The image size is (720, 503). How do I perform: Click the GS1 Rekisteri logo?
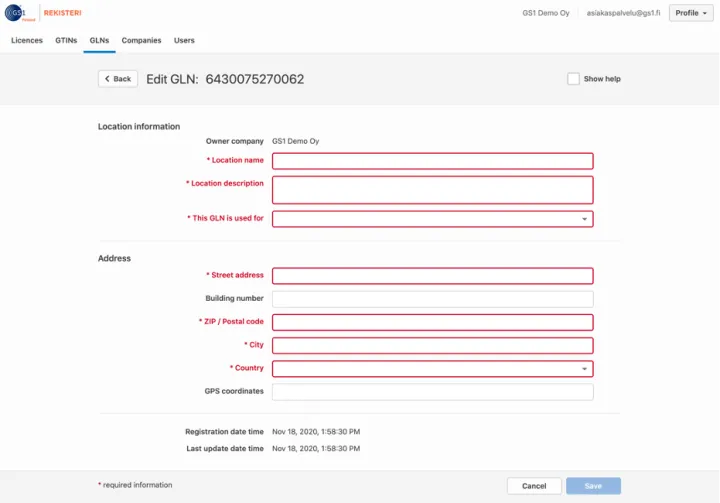click(x=43, y=13)
